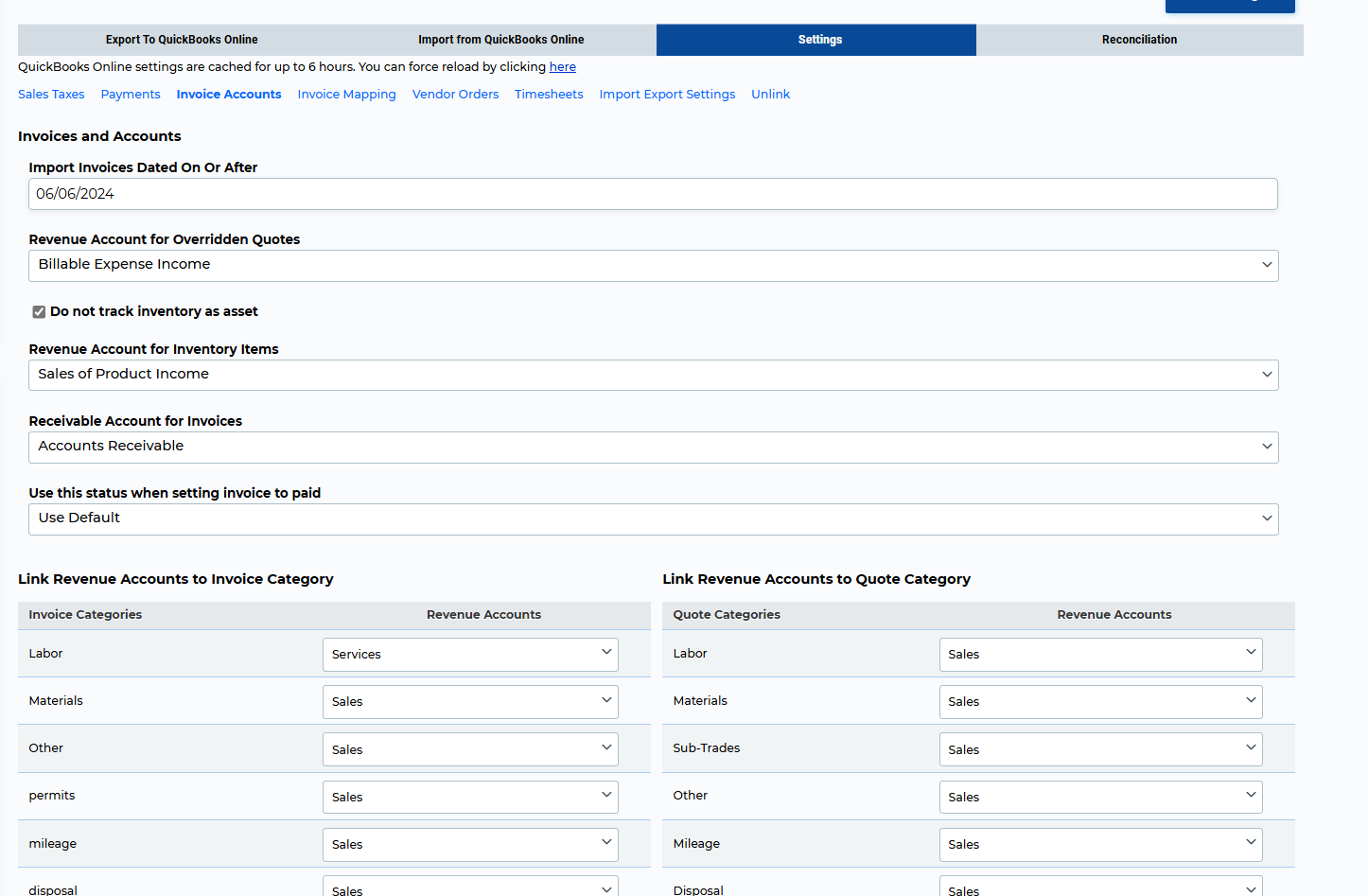This screenshot has width=1368, height=896.
Task: Open revenue account dropdown for quote Labor
Action: [1100, 655]
